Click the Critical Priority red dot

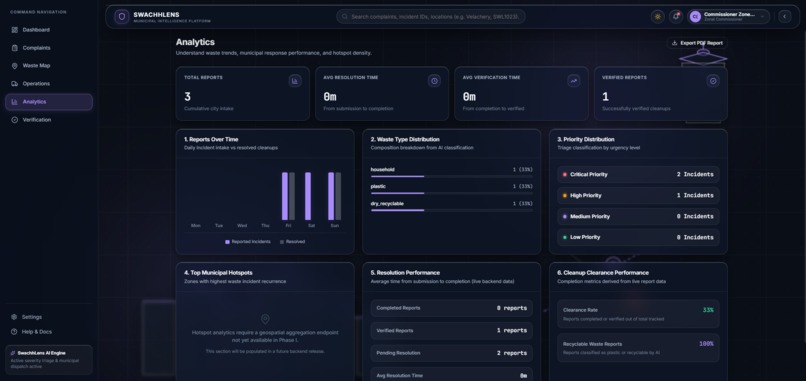(565, 175)
